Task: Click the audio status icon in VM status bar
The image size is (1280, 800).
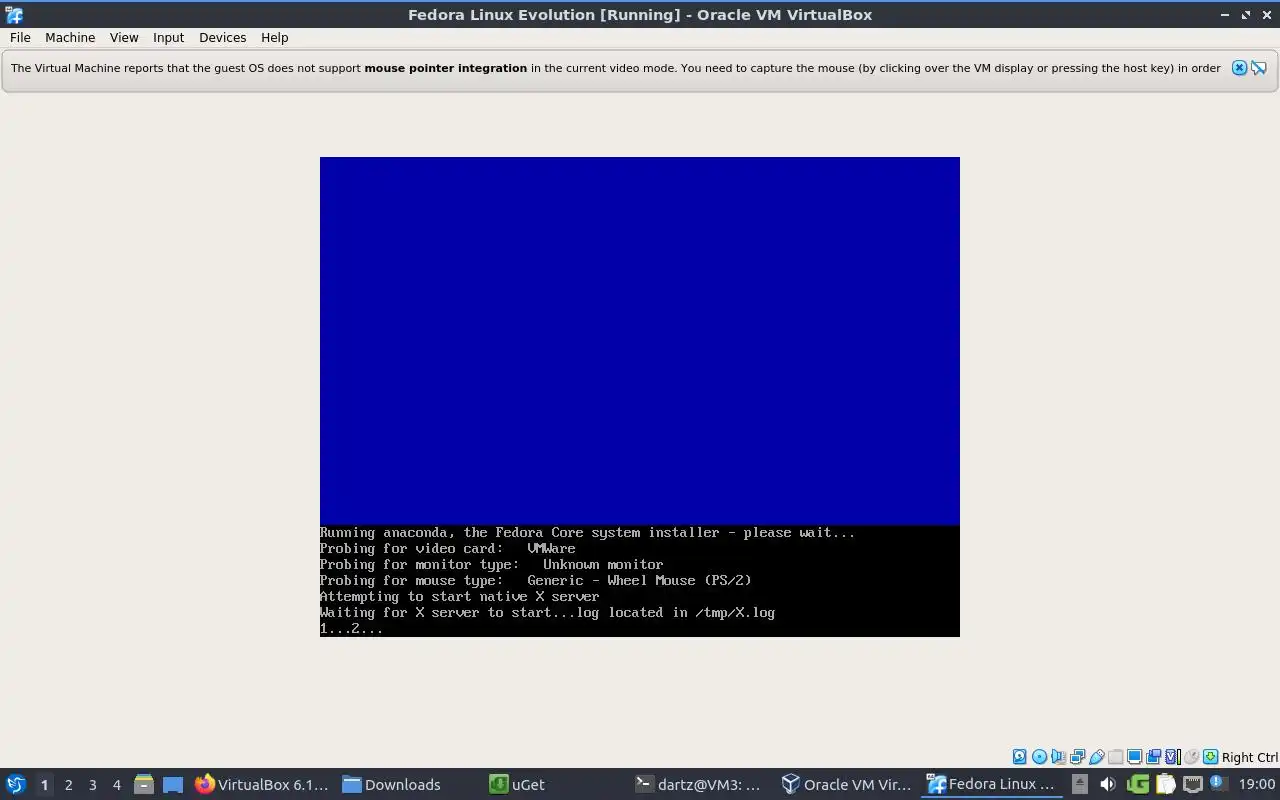Action: click(x=1059, y=757)
